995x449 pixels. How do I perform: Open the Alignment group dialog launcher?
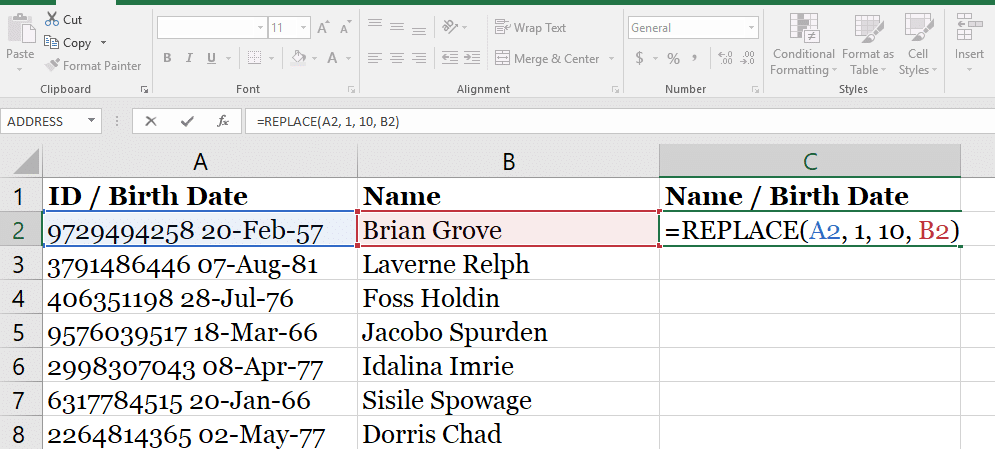[x=615, y=90]
